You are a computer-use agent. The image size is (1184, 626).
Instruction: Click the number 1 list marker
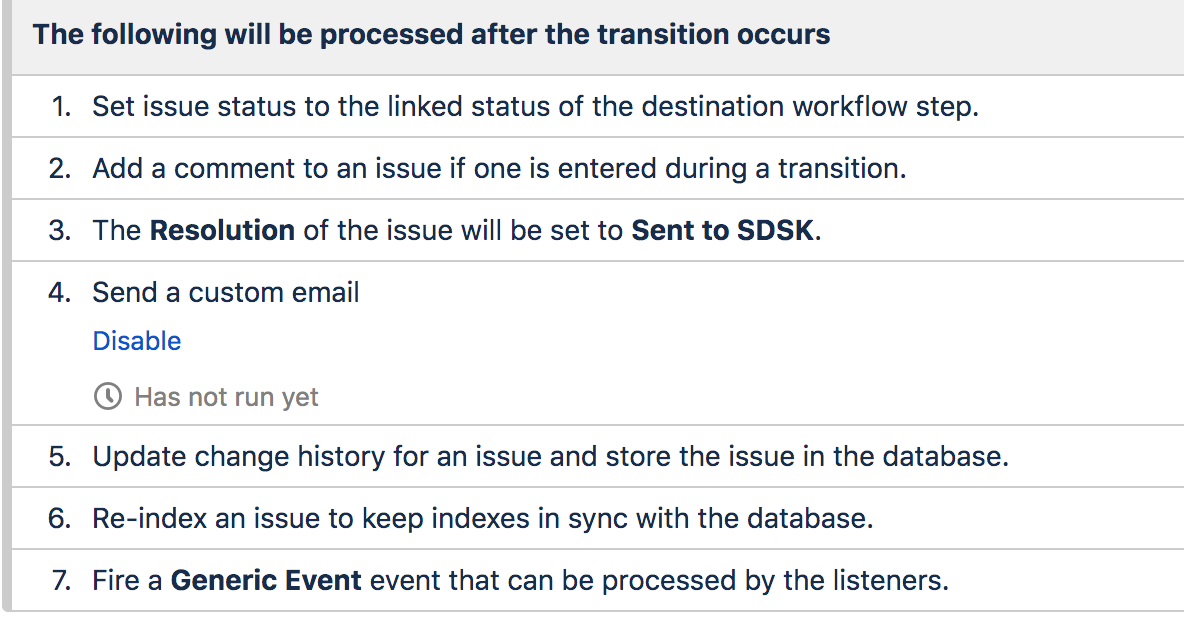61,106
